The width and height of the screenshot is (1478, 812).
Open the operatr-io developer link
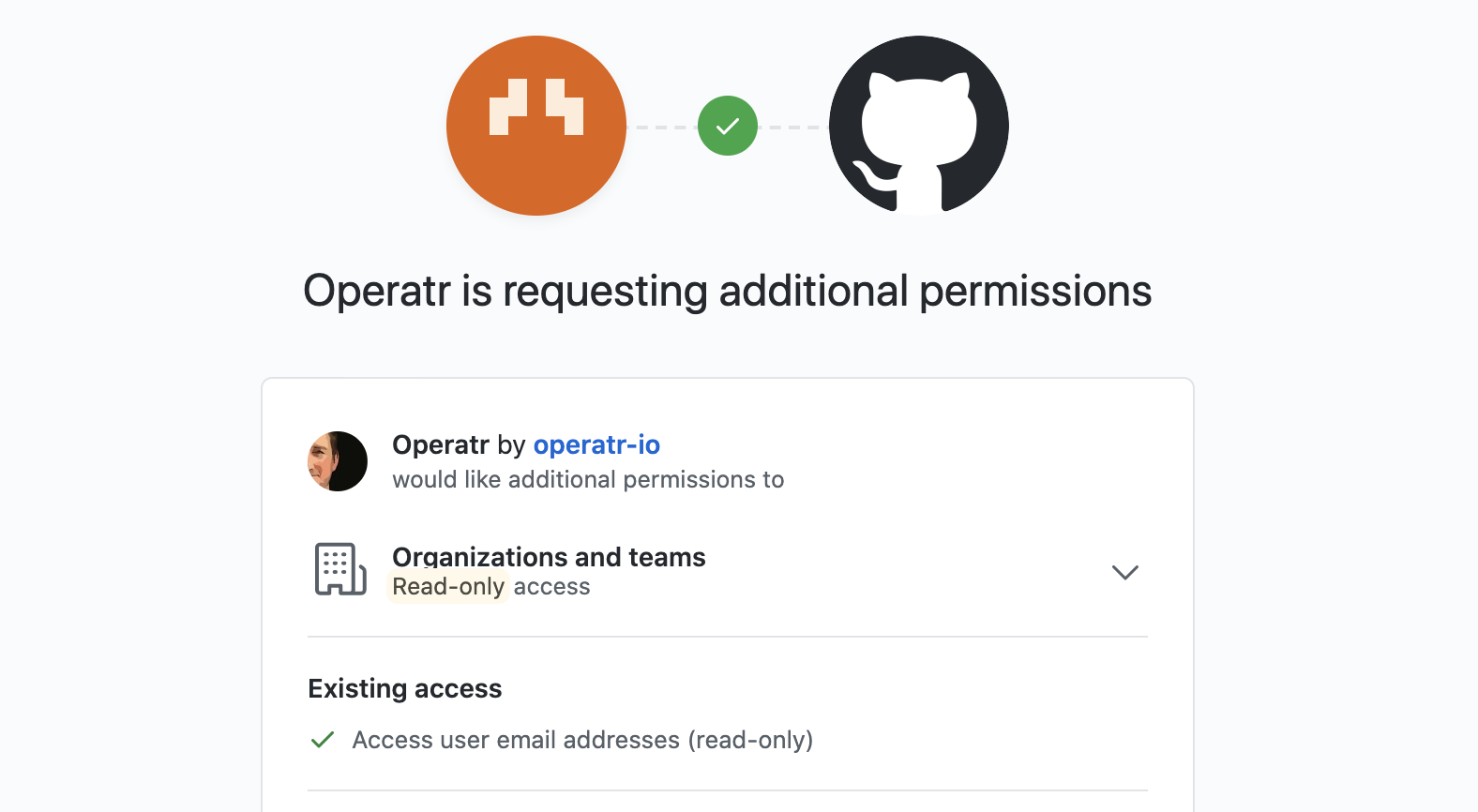click(x=596, y=444)
